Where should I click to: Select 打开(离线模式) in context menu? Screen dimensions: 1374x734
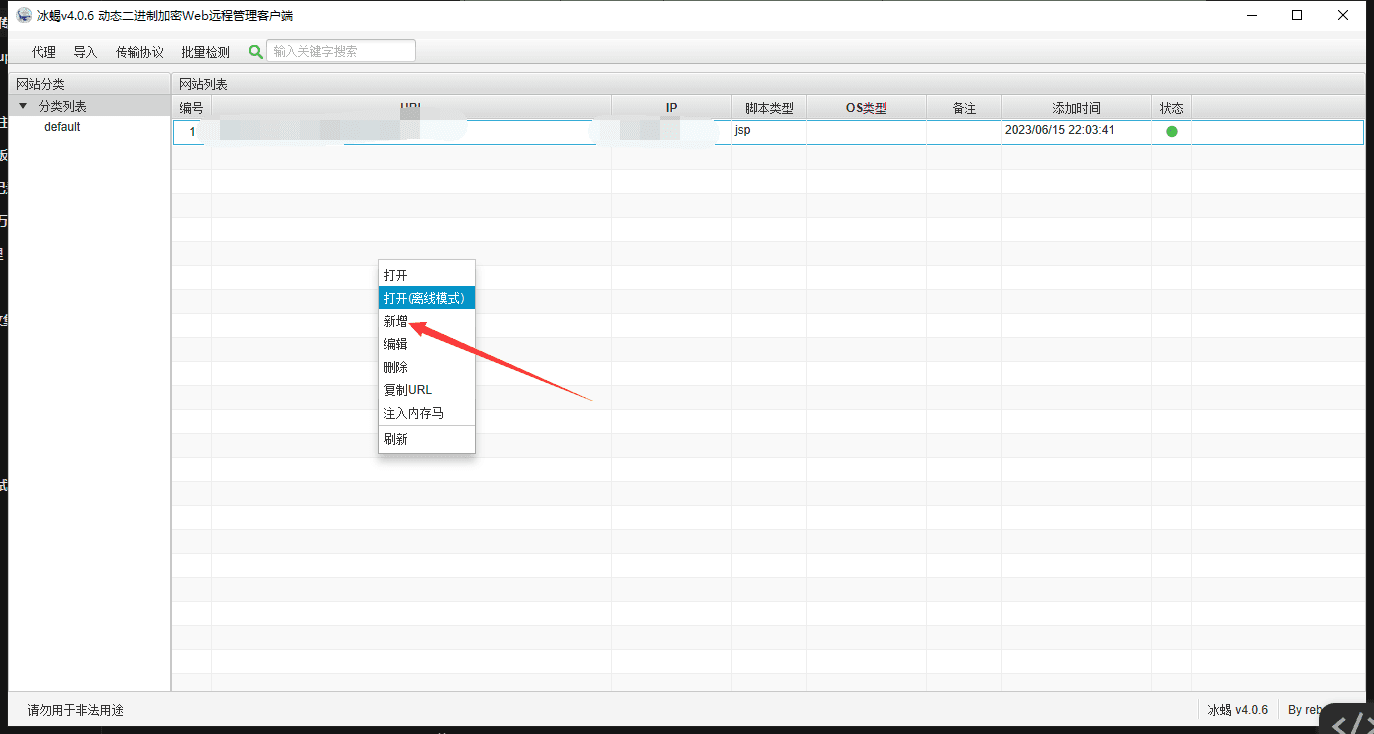[424, 298]
